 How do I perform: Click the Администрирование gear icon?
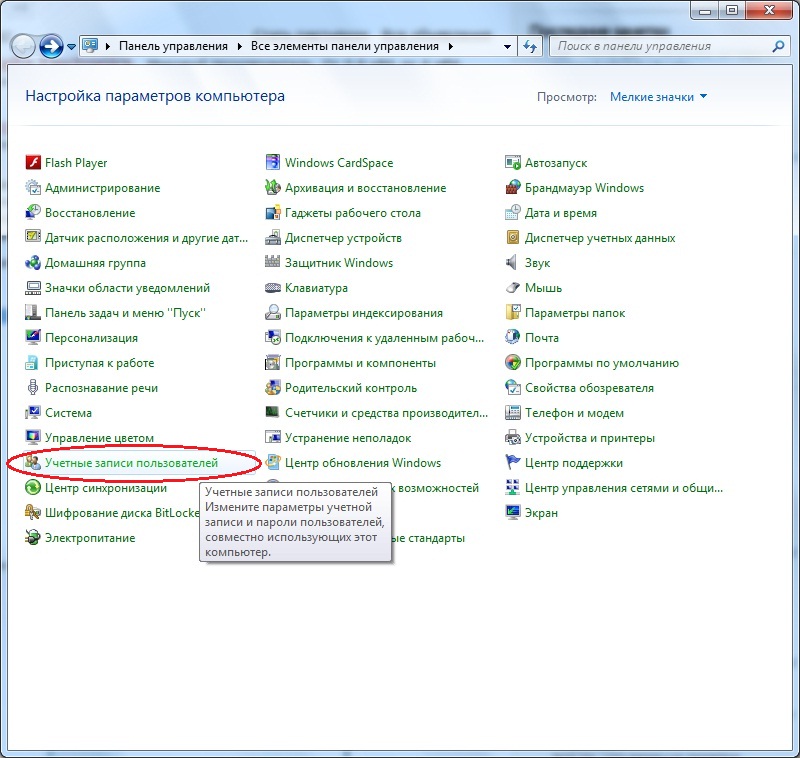pos(33,188)
